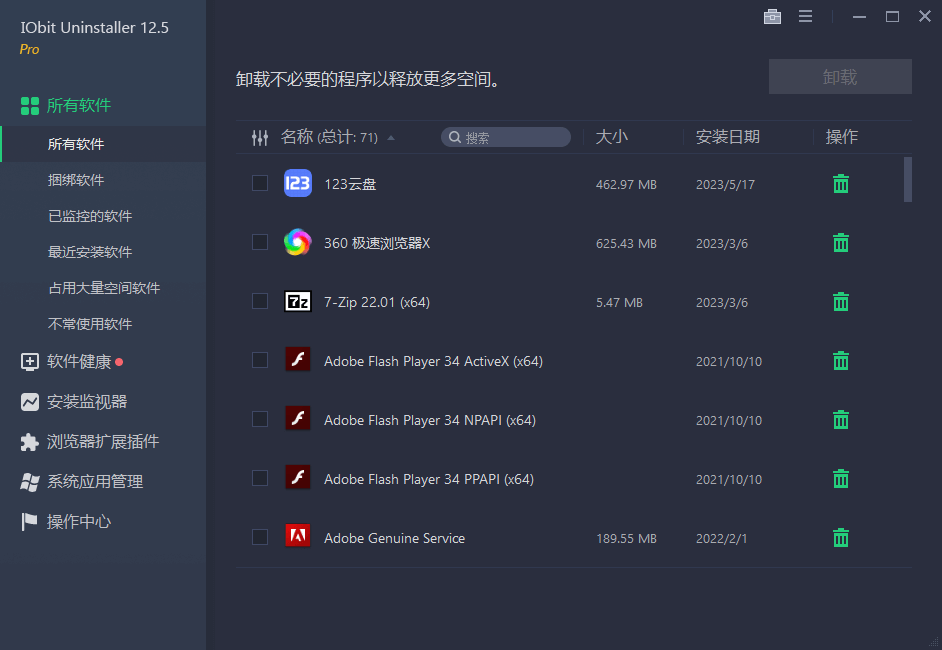
Task: Click the 操作 column header
Action: [841, 137]
